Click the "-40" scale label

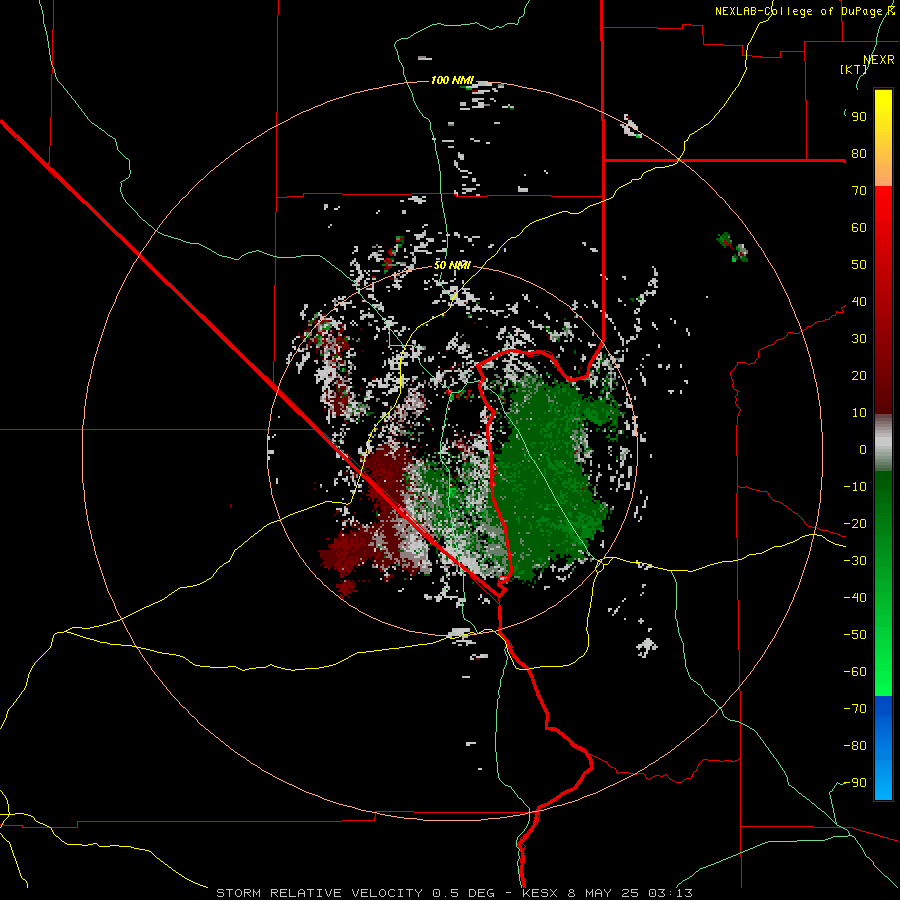point(855,598)
